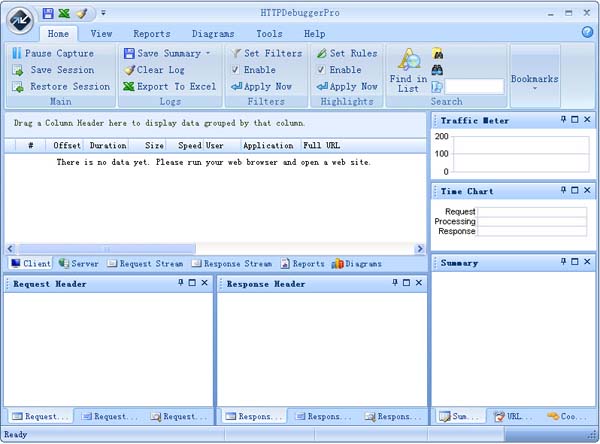Click the Application column header

click(268, 145)
